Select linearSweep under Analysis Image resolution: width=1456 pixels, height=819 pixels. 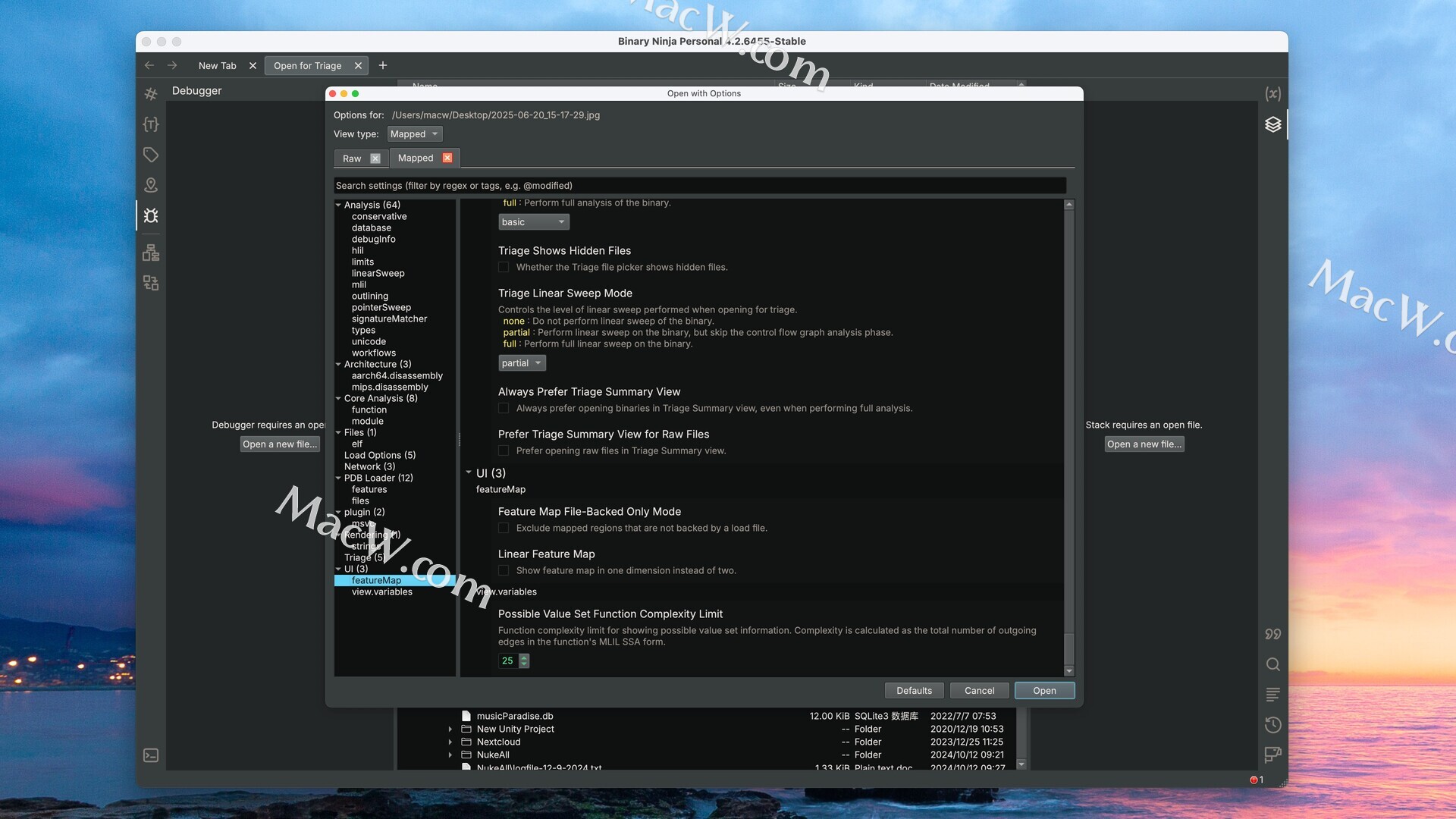click(378, 273)
